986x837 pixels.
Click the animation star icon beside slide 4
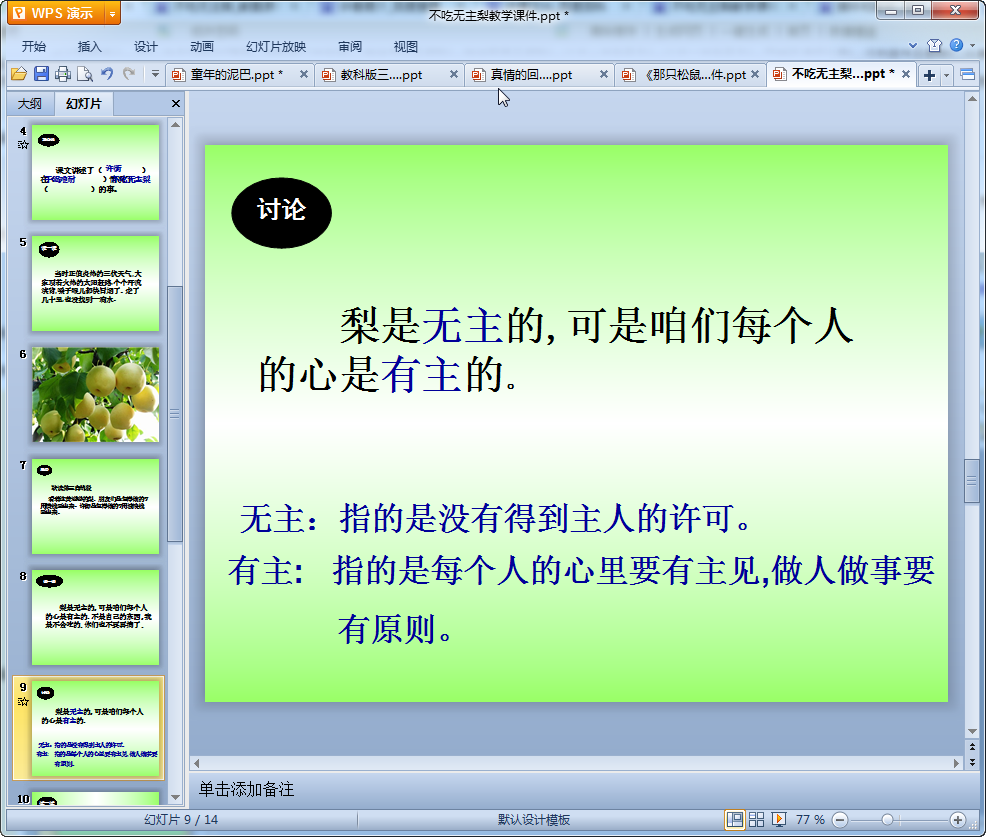point(23,145)
